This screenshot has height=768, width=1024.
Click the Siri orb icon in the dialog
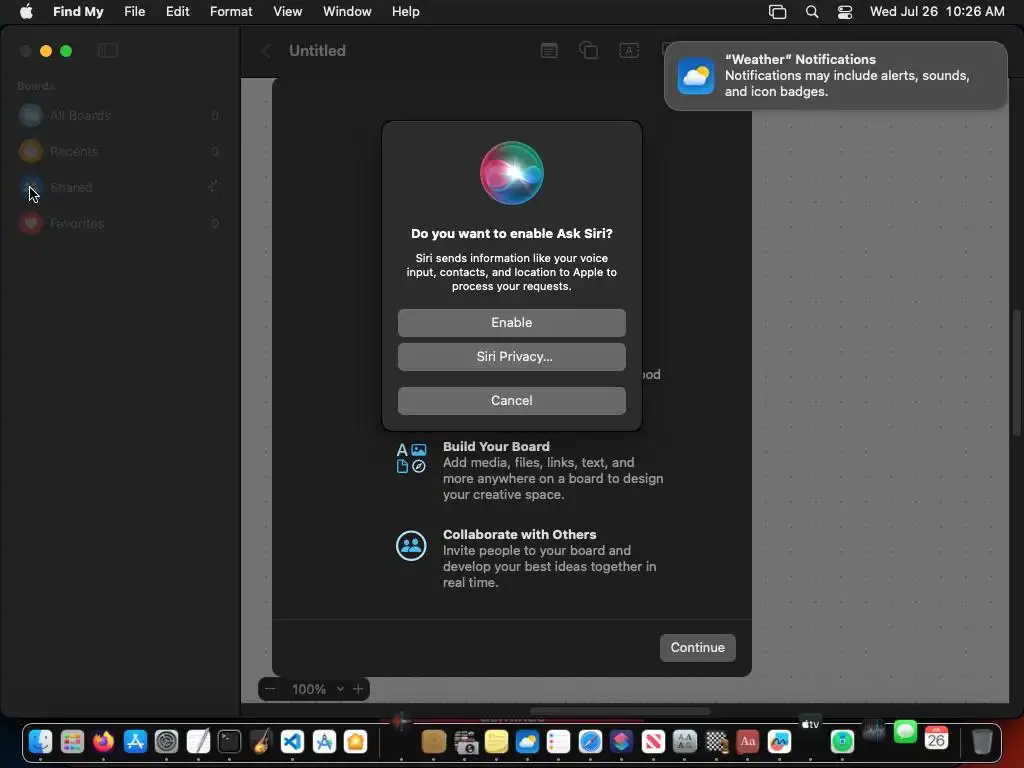(511, 173)
